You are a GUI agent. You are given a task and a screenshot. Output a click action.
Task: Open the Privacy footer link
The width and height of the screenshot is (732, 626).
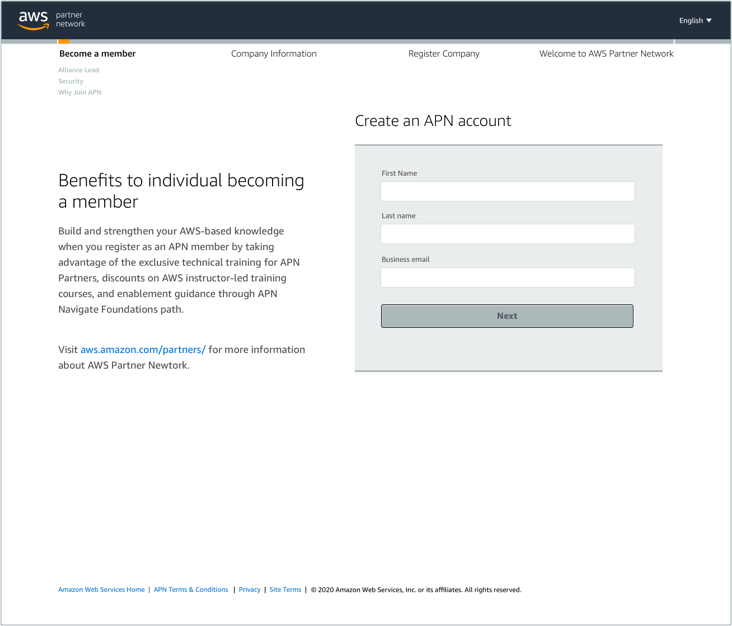pos(249,590)
